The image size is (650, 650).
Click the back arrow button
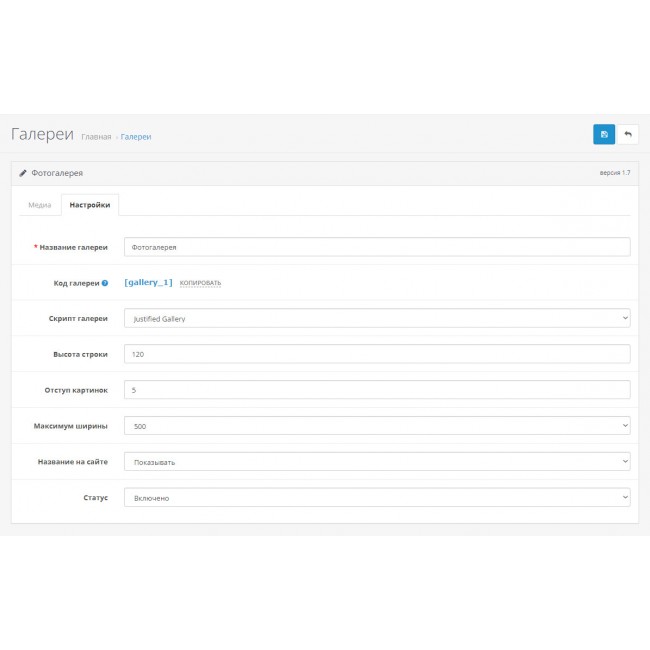pyautogui.click(x=628, y=134)
